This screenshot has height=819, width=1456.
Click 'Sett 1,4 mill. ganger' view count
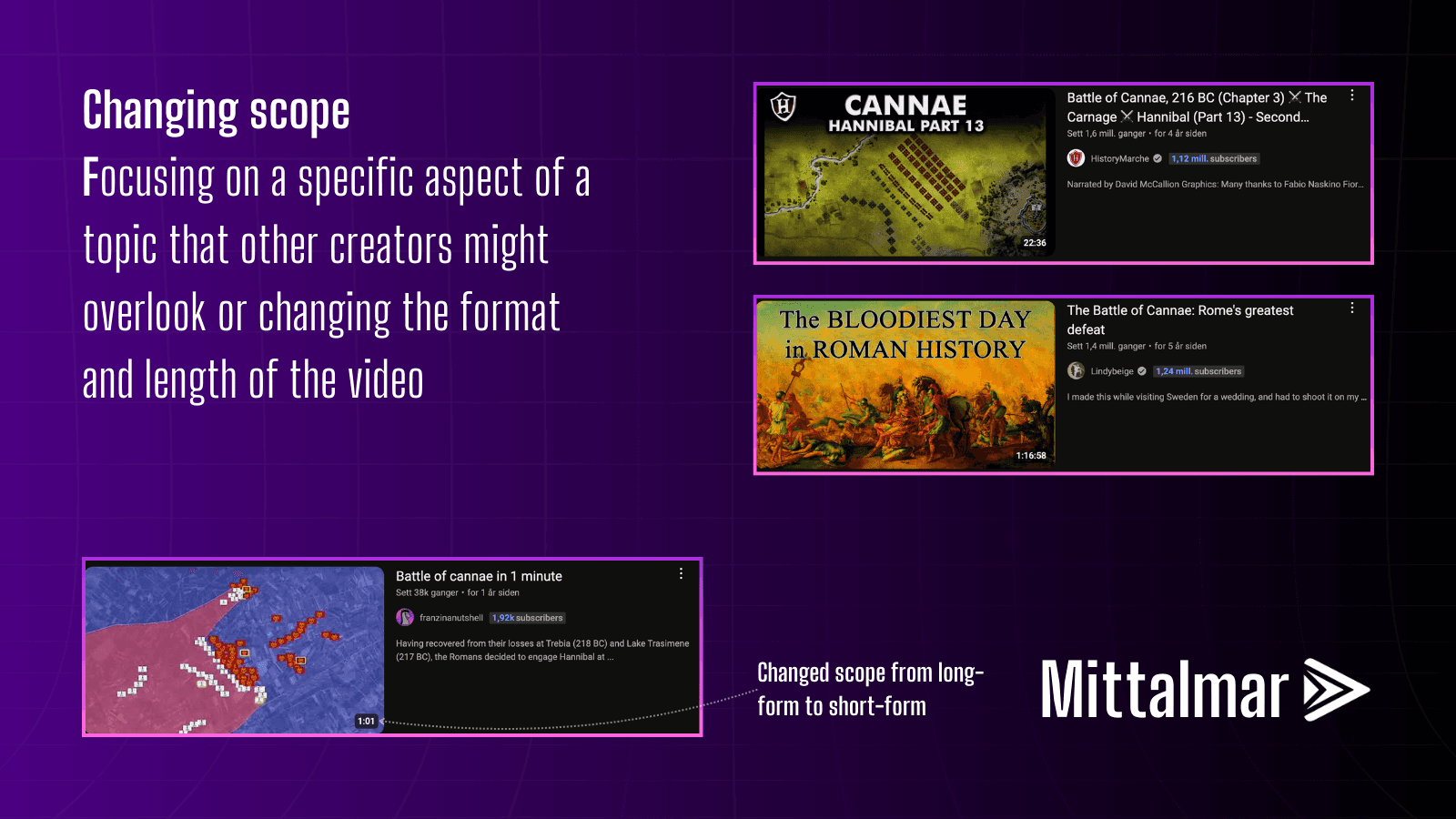[1107, 347]
